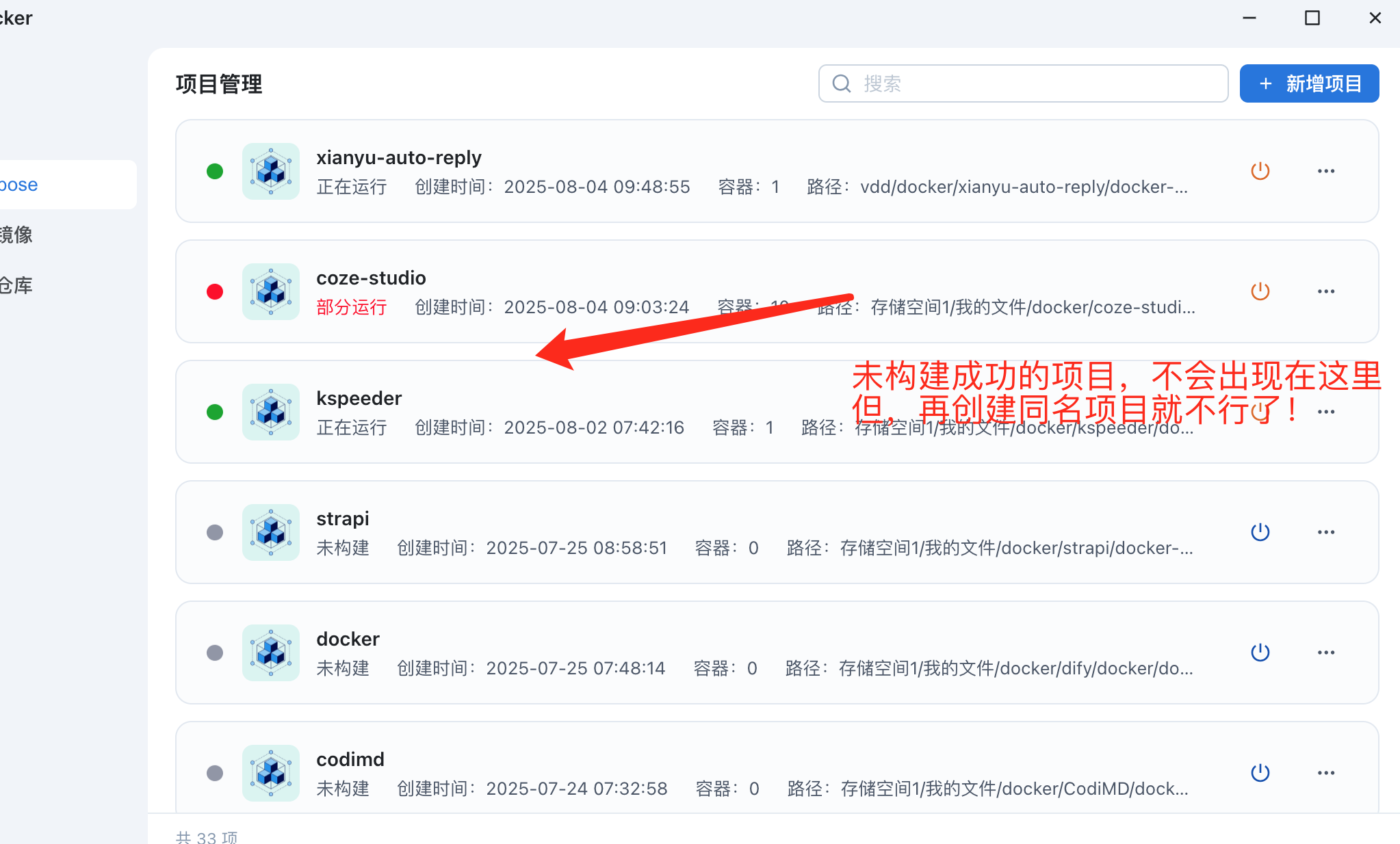The height and width of the screenshot is (844, 1400).
Task: Click the xianyu-auto-reply project cube icon
Action: (271, 171)
